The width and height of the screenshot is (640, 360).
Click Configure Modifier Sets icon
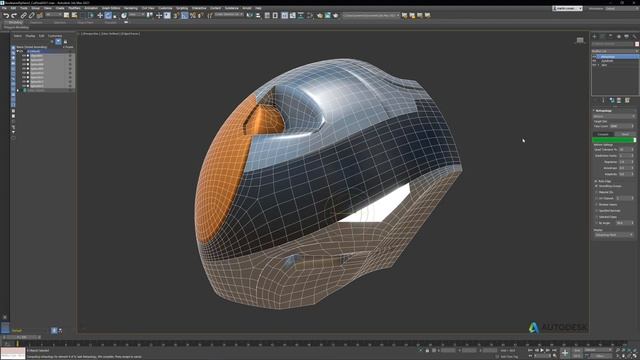tap(627, 100)
